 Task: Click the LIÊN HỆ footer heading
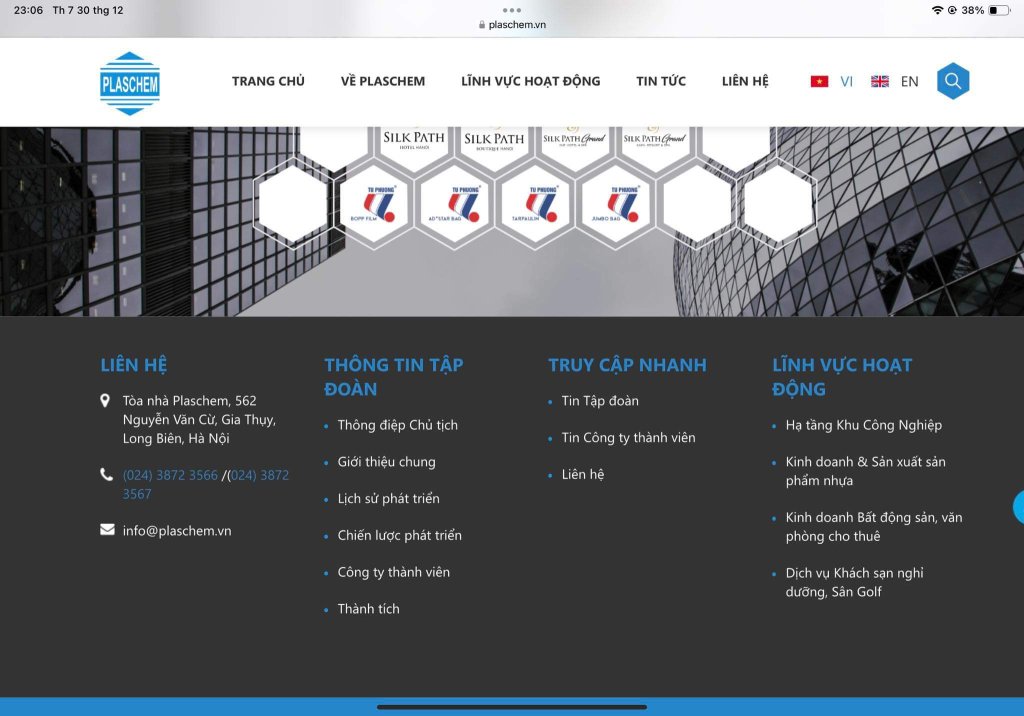pyautogui.click(x=134, y=365)
